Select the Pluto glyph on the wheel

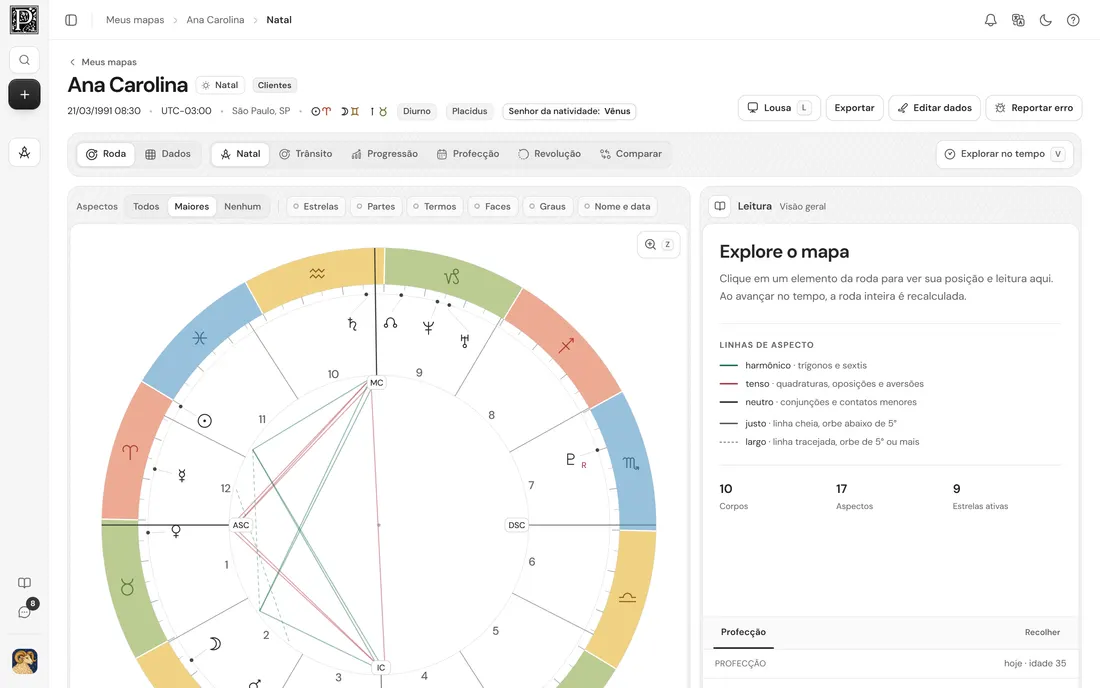571,459
